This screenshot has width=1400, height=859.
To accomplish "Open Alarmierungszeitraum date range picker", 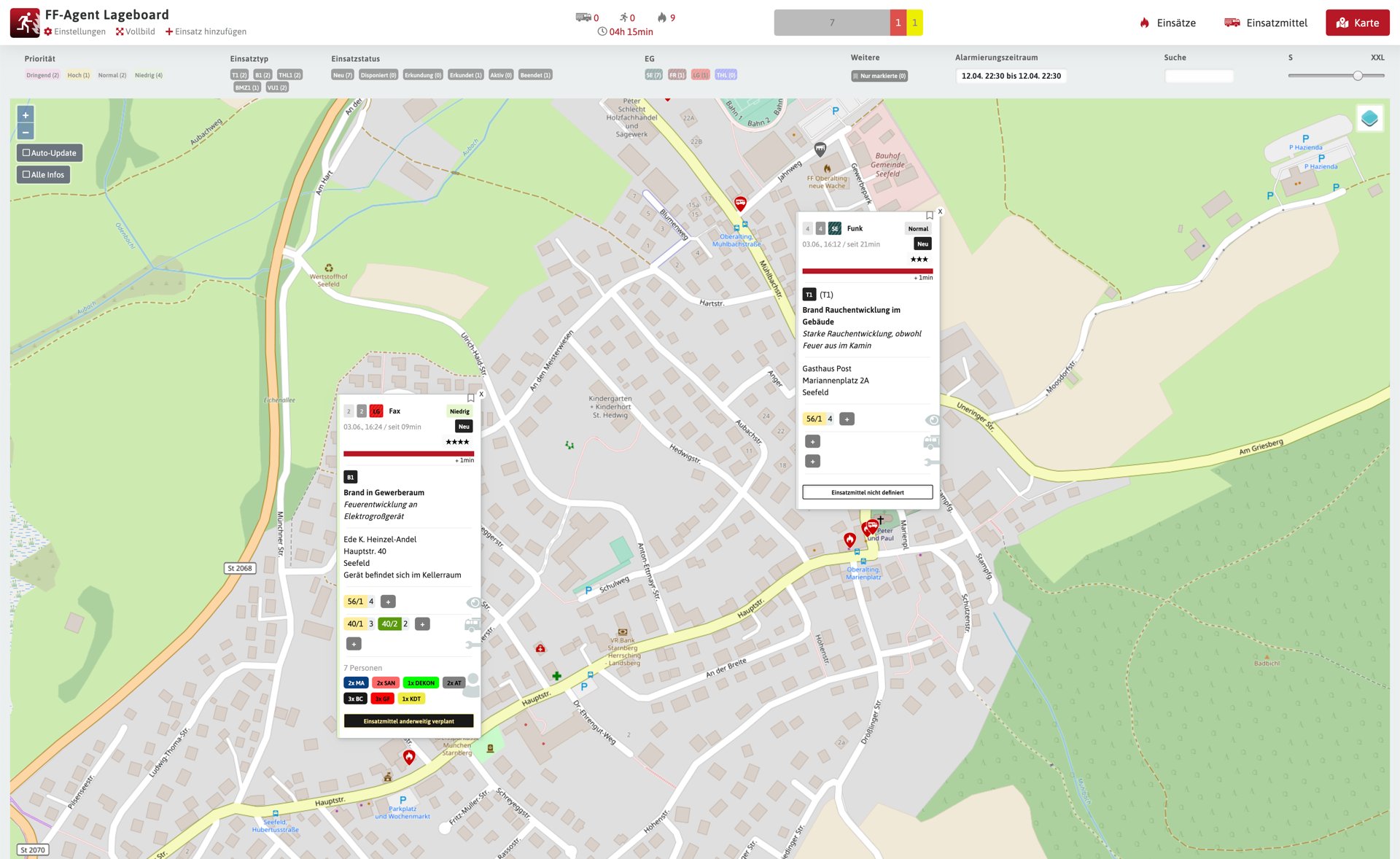I will [1011, 76].
